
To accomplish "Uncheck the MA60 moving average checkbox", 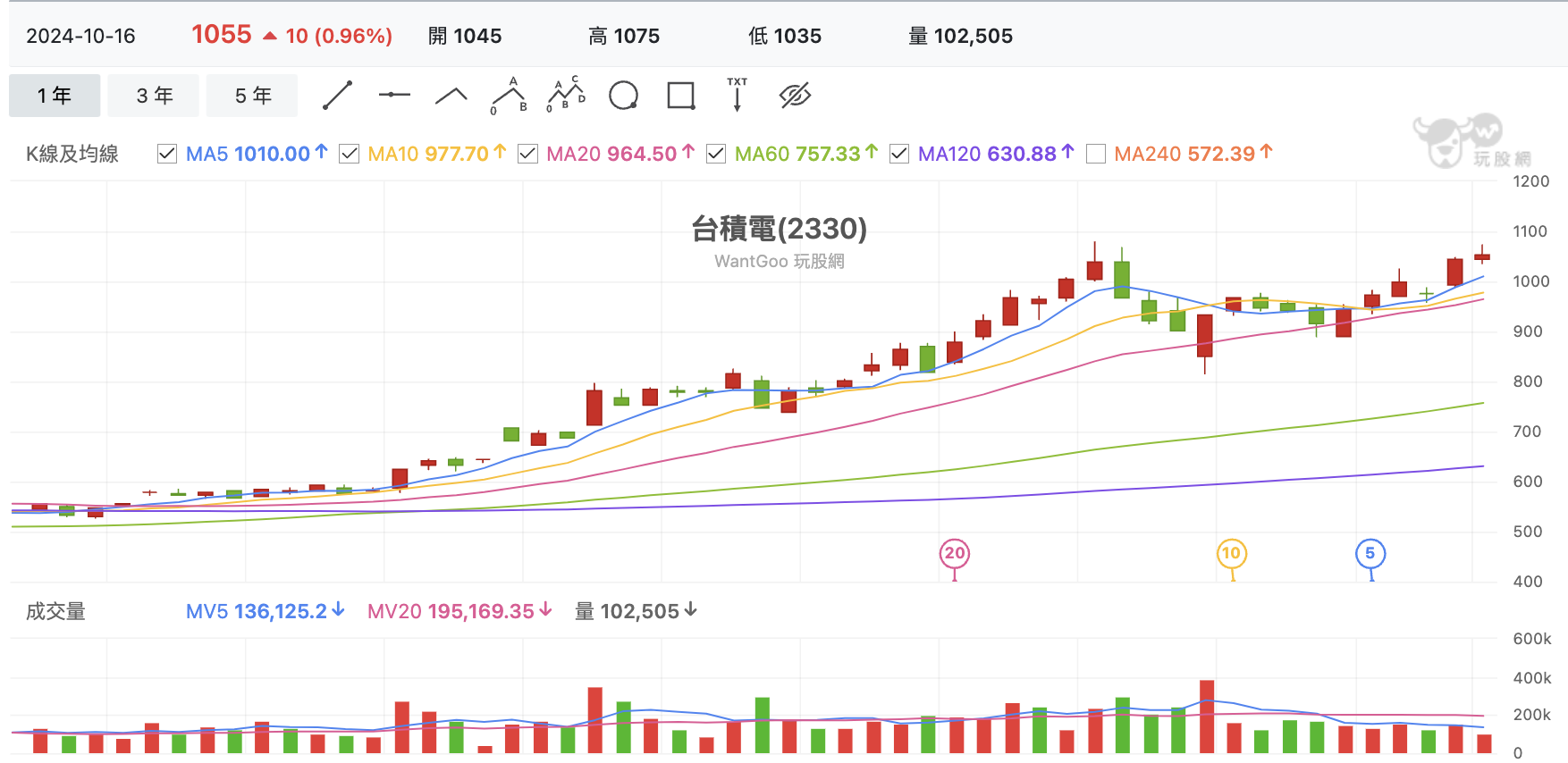I will (716, 154).
